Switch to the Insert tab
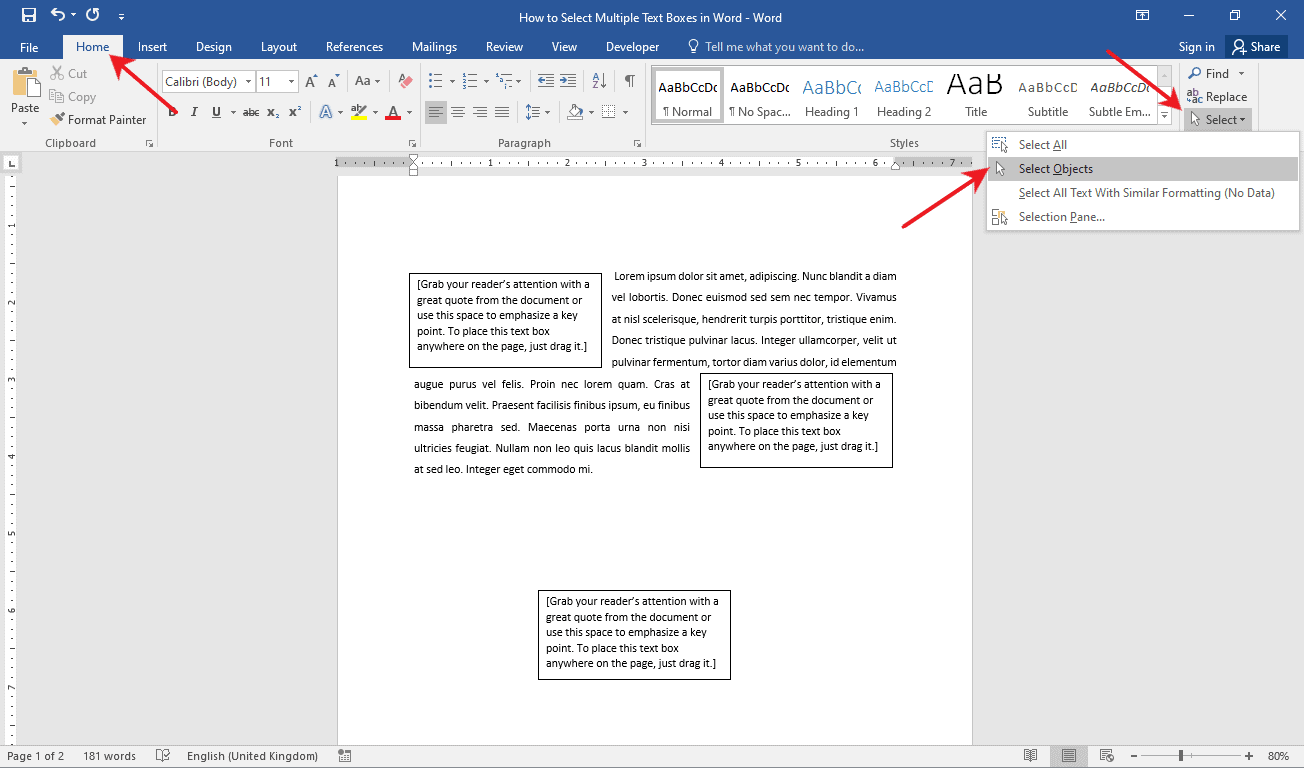Image resolution: width=1304 pixels, height=768 pixels. click(152, 47)
